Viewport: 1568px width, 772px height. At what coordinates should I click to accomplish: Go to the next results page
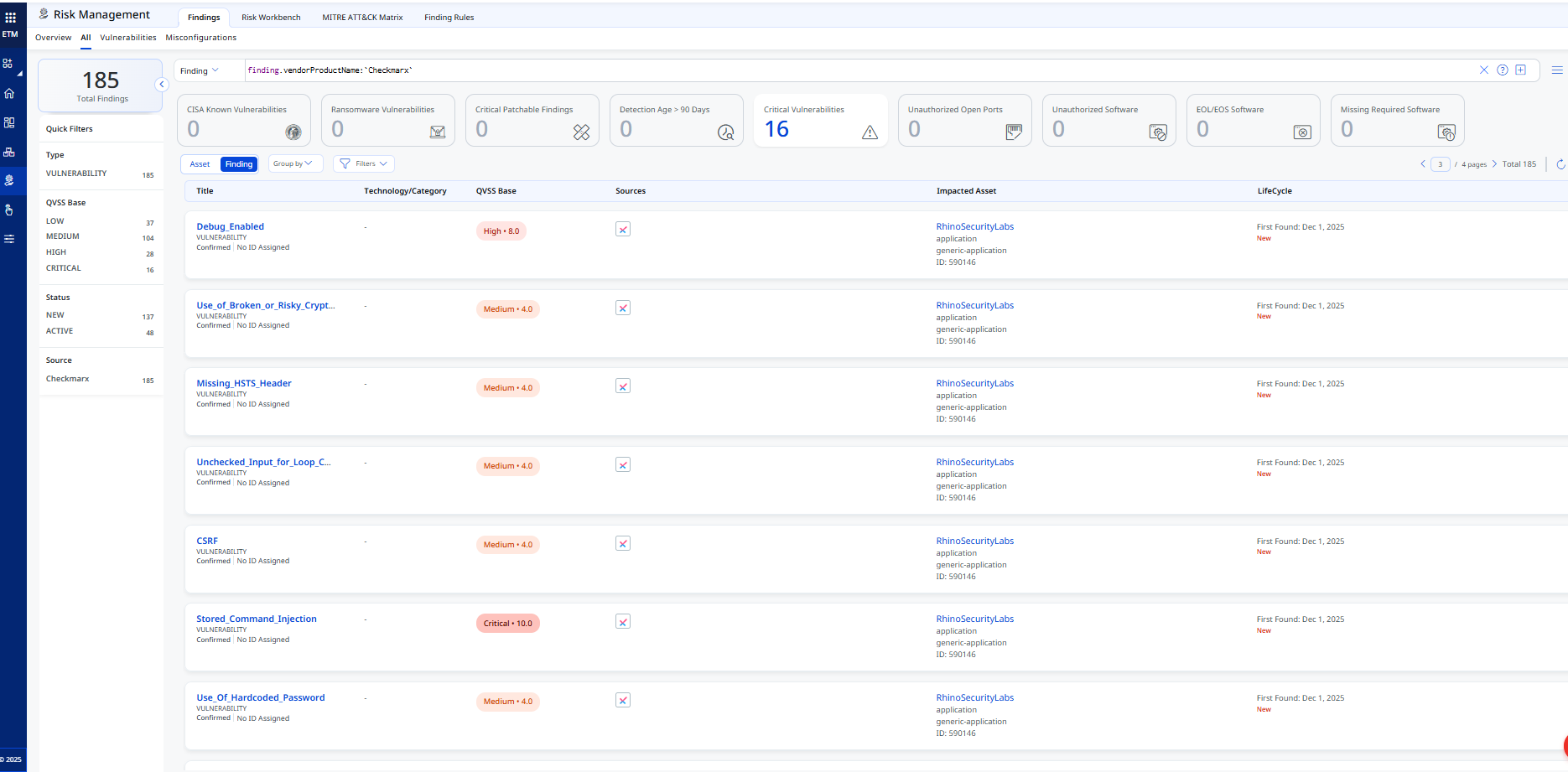1494,164
